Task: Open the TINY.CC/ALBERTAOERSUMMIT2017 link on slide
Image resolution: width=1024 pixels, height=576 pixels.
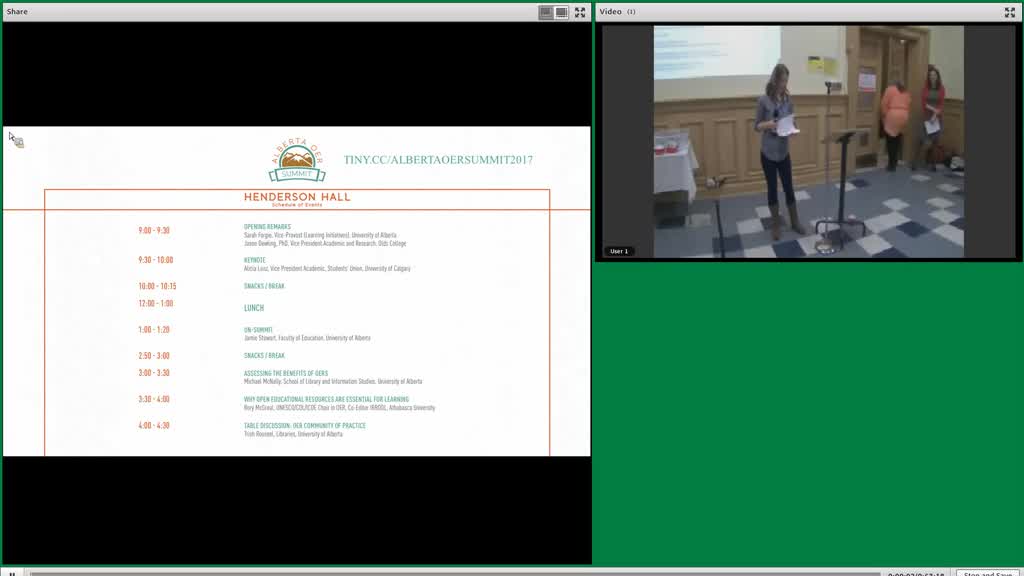Action: (x=438, y=160)
